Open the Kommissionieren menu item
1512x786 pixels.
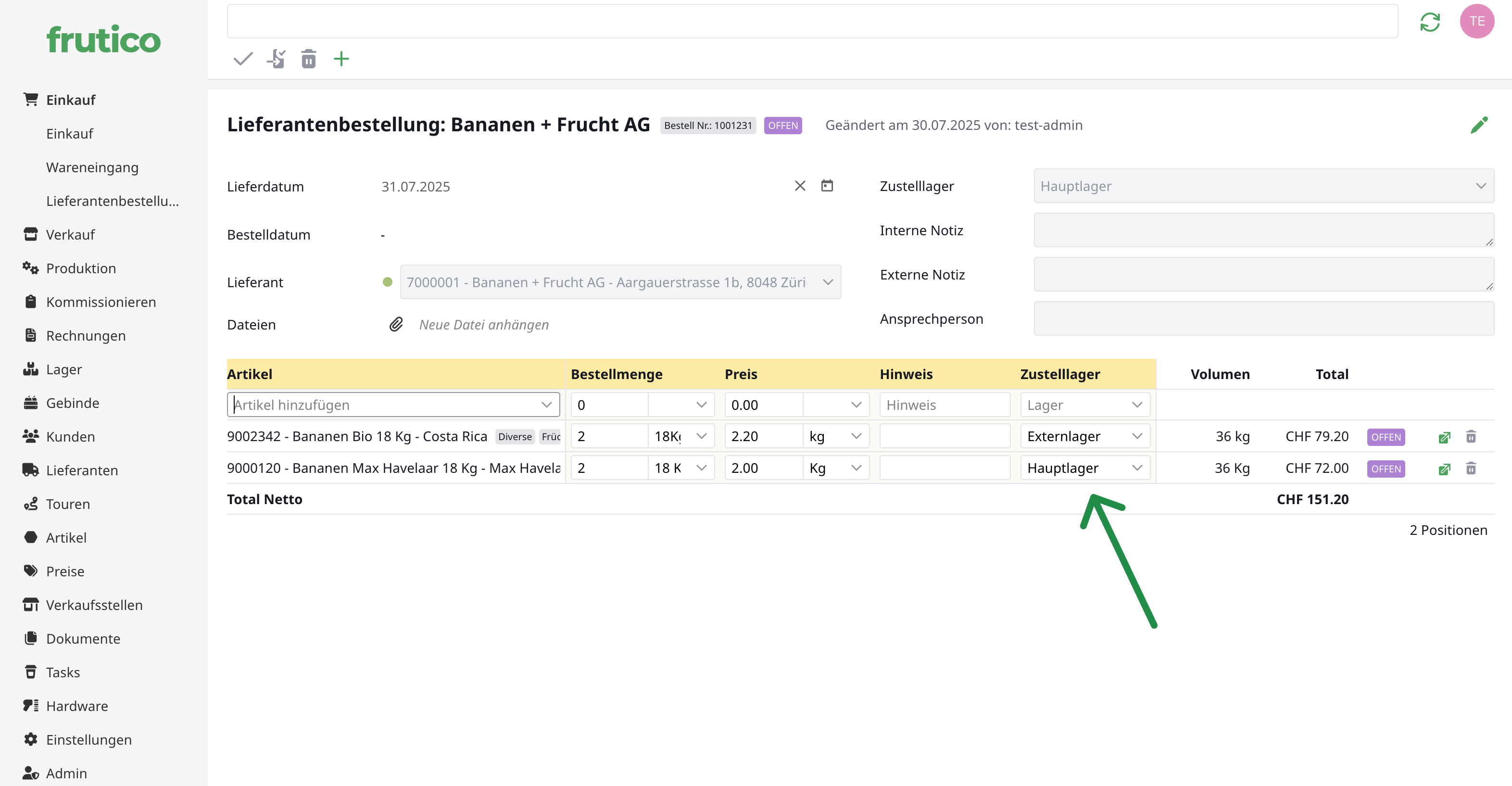pos(101,302)
